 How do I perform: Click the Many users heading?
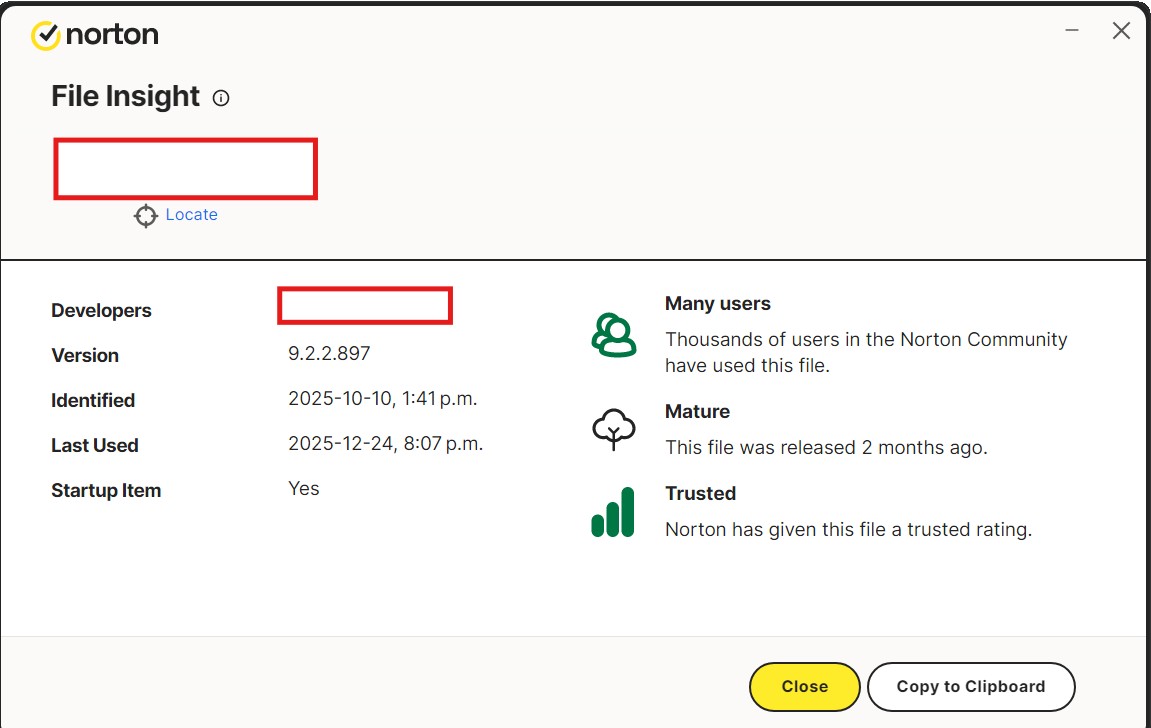pos(717,304)
